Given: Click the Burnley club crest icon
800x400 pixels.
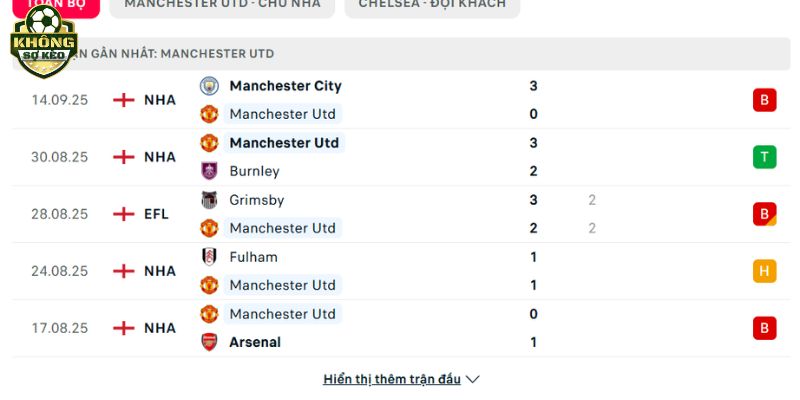Looking at the screenshot, I should coord(209,171).
